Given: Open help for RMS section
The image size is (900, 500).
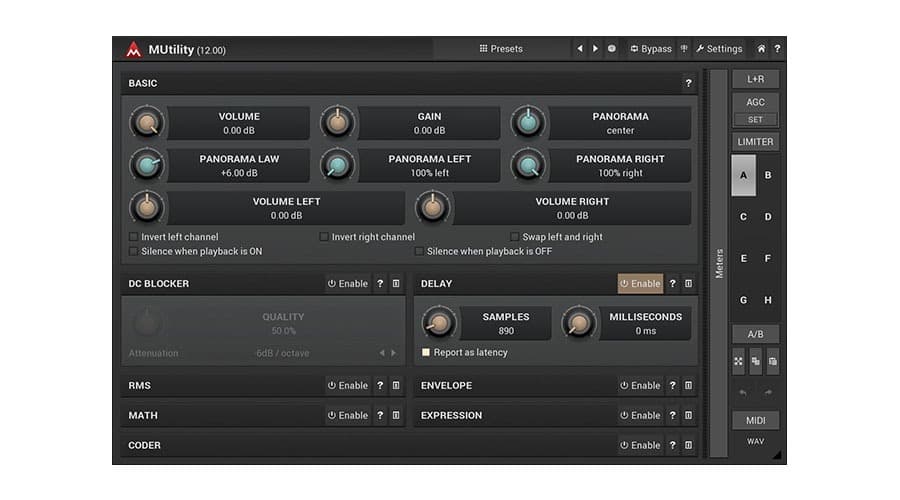Looking at the screenshot, I should (x=380, y=386).
